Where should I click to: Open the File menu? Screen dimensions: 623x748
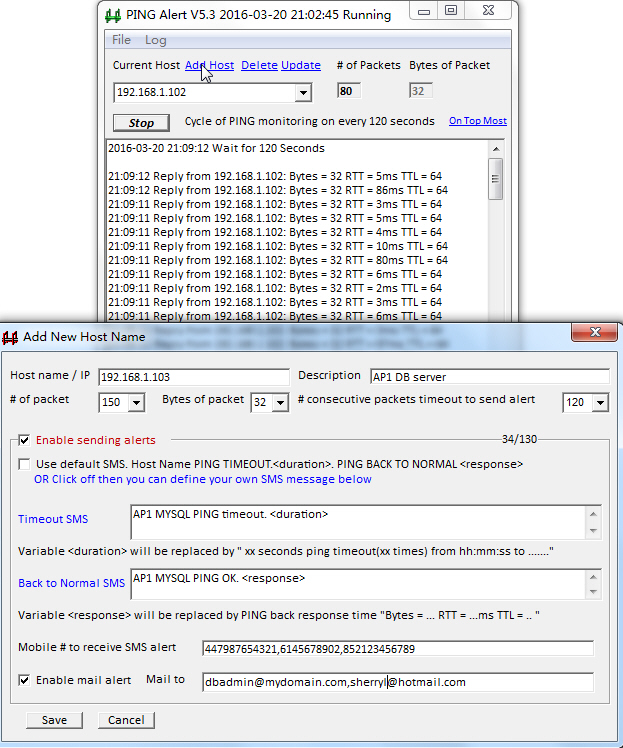(121, 40)
